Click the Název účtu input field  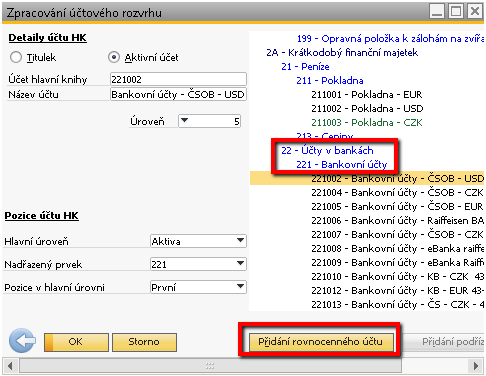pyautogui.click(x=178, y=94)
